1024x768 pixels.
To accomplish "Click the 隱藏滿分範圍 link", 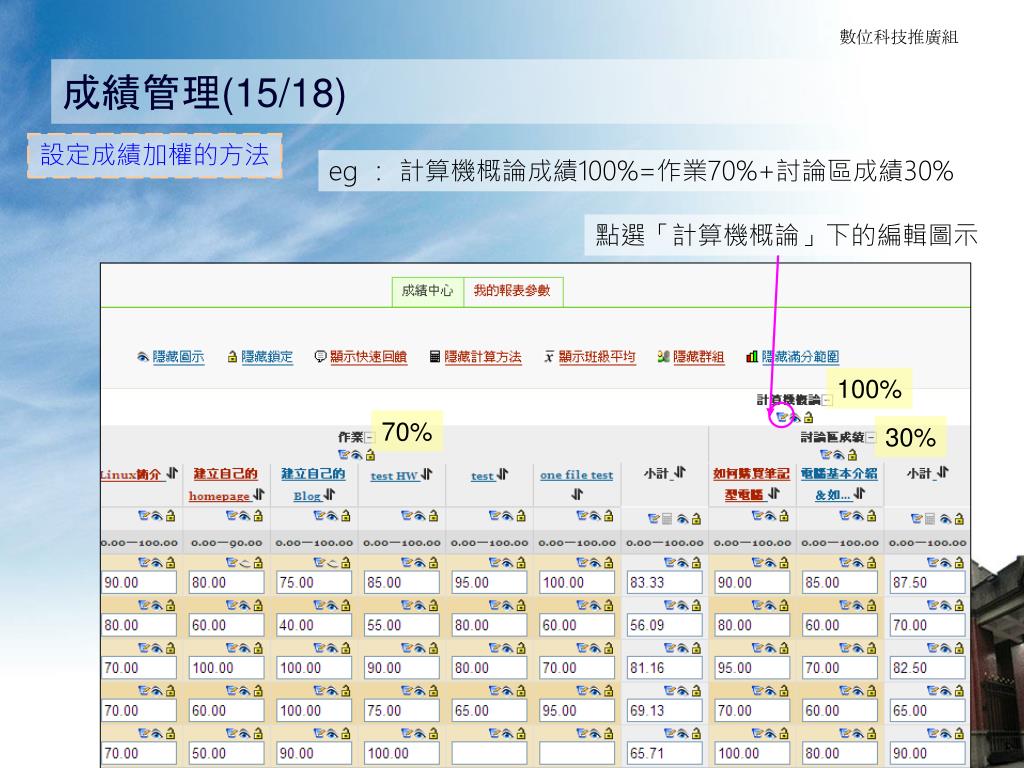I will (801, 357).
